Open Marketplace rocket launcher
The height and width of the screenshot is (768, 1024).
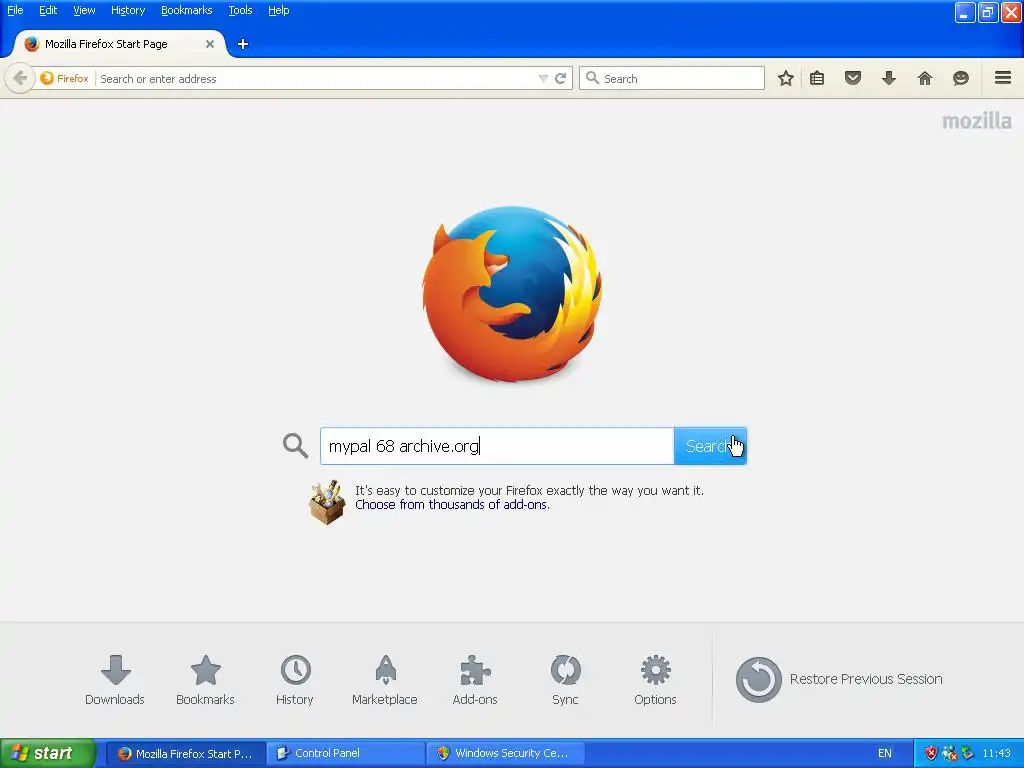click(x=385, y=680)
